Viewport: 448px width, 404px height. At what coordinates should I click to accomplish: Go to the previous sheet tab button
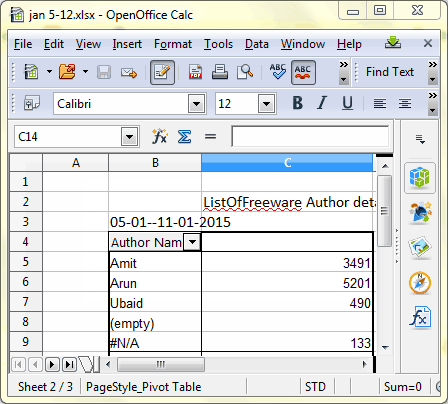click(x=35, y=365)
